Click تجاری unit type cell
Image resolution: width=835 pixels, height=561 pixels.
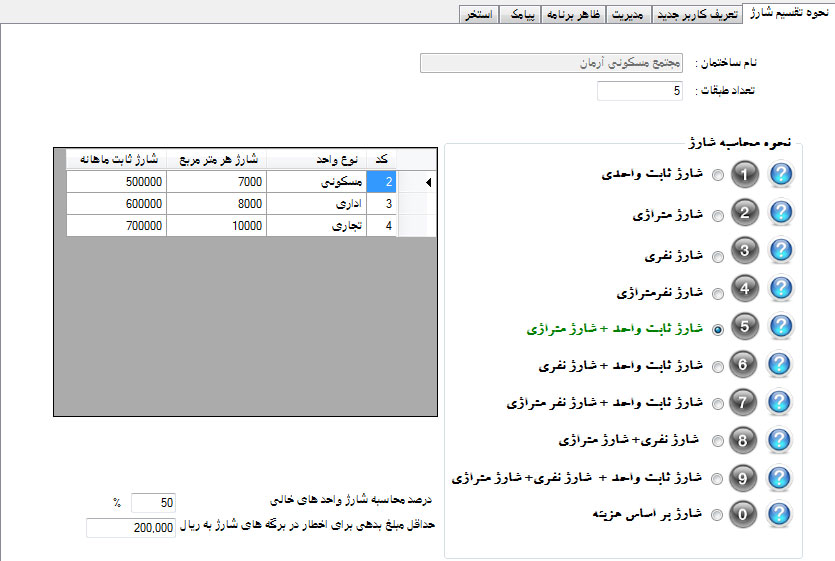[317, 225]
